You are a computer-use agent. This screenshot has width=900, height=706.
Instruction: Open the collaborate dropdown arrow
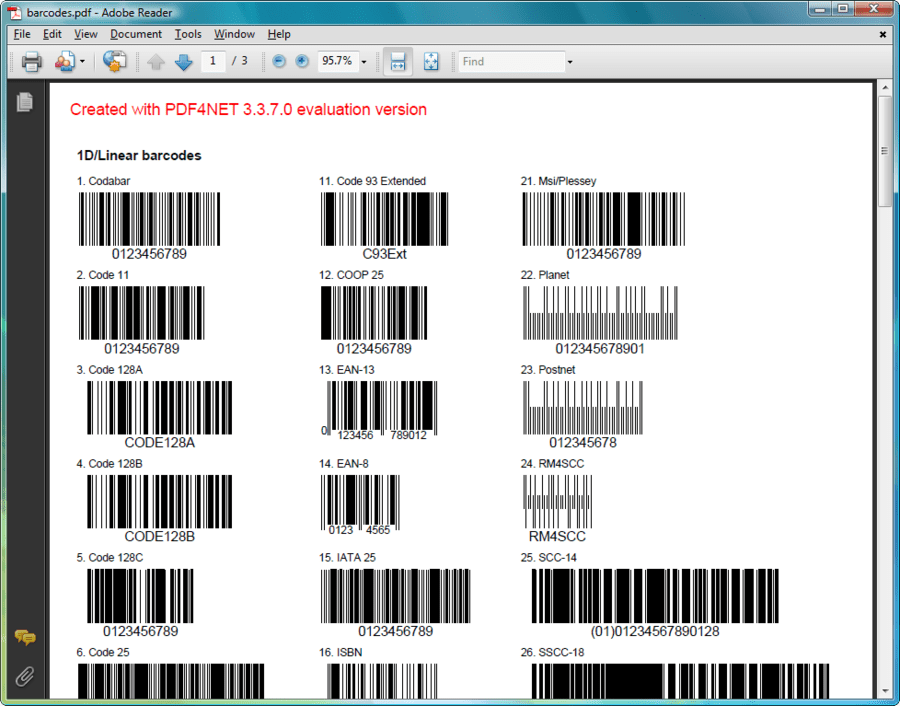(x=83, y=62)
